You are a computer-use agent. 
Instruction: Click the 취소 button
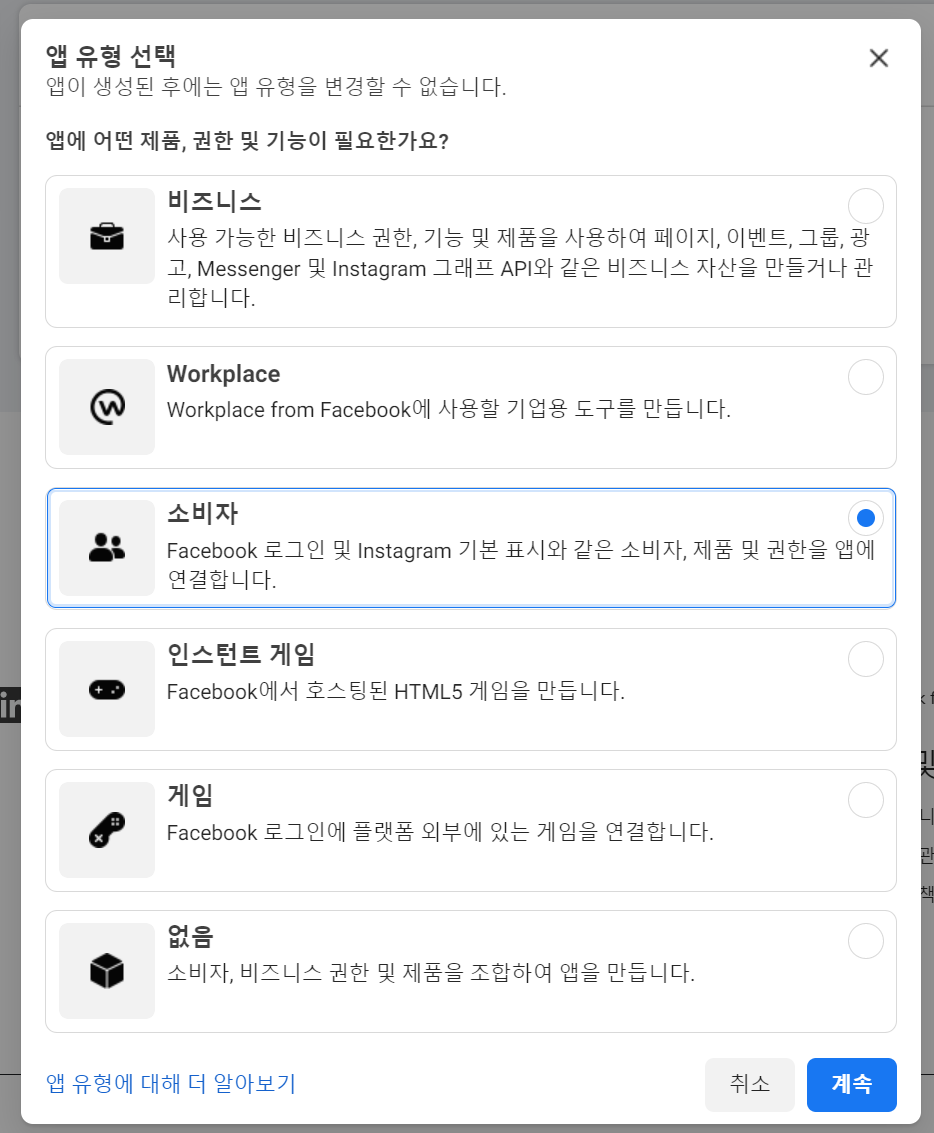750,1085
